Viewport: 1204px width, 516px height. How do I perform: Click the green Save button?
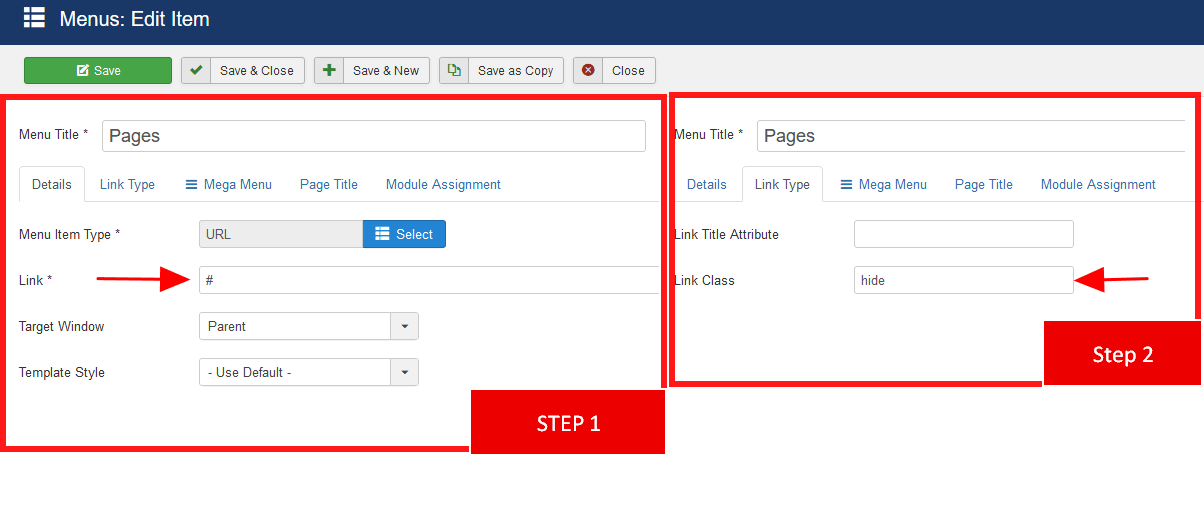[x=98, y=70]
